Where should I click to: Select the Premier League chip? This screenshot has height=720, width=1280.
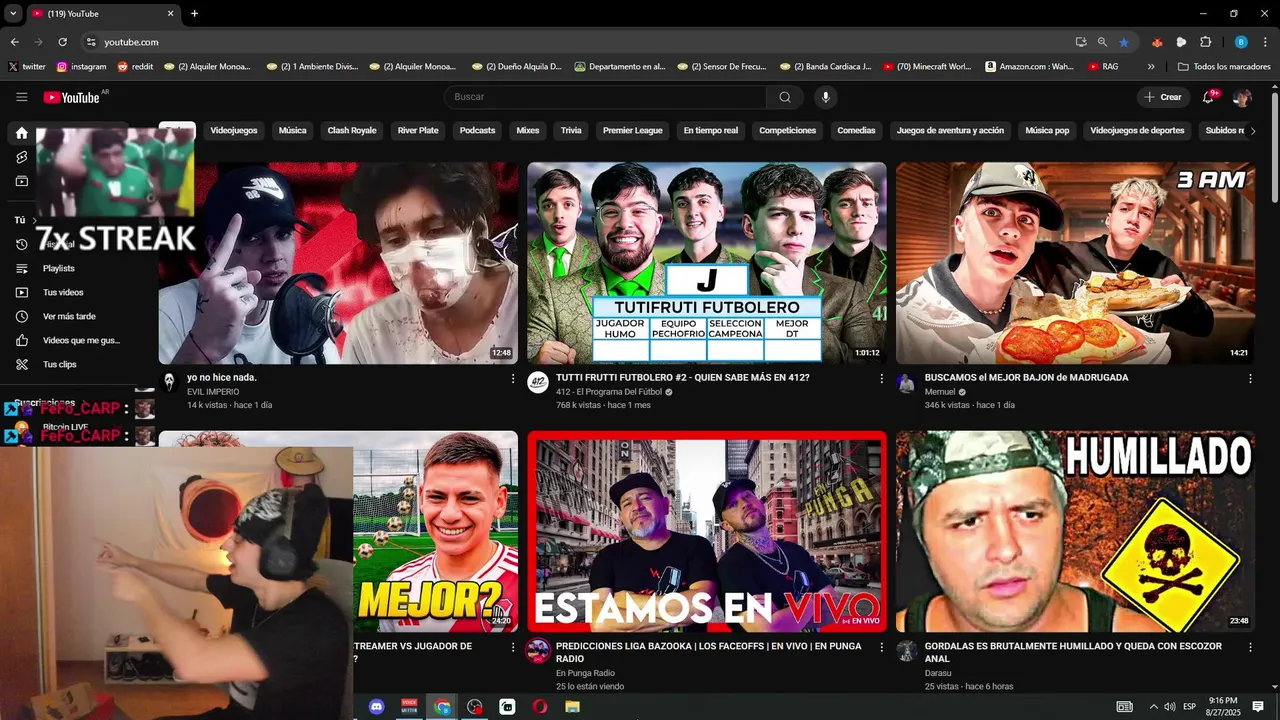tap(632, 130)
